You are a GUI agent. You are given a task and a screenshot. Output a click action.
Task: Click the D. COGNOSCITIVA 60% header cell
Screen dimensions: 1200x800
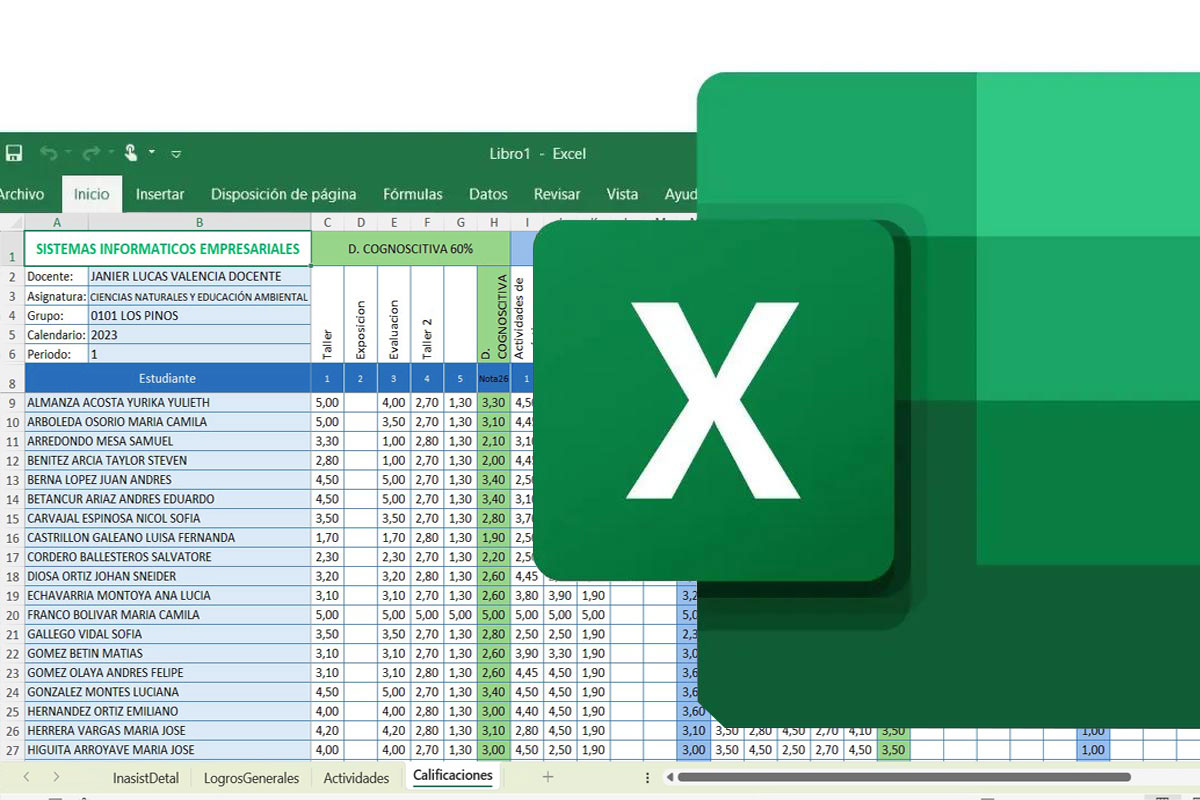point(411,249)
